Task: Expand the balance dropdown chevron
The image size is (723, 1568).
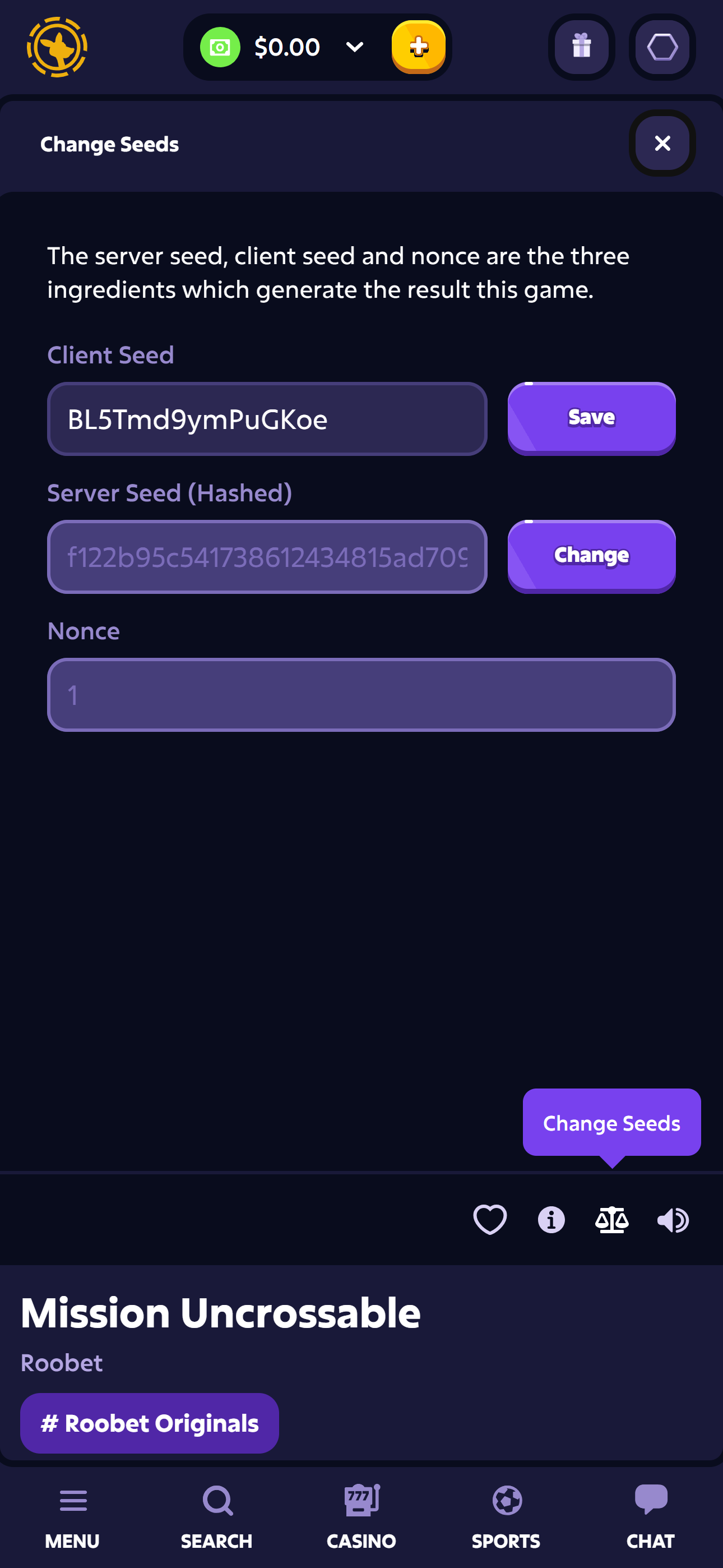Action: coord(355,47)
